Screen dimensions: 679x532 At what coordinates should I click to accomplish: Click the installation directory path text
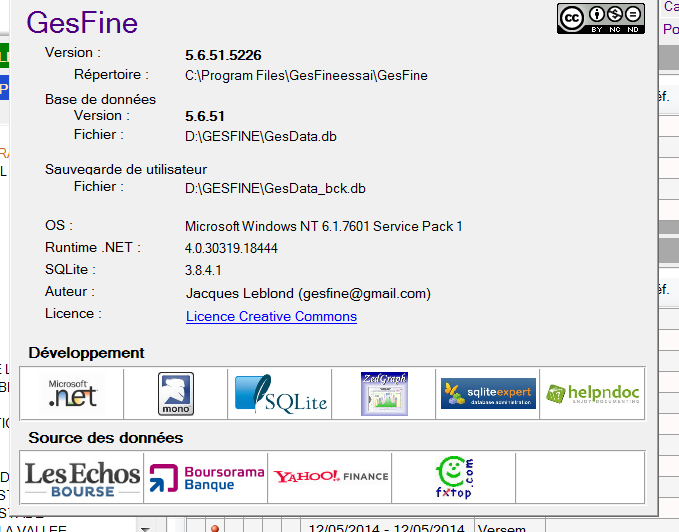coord(306,75)
